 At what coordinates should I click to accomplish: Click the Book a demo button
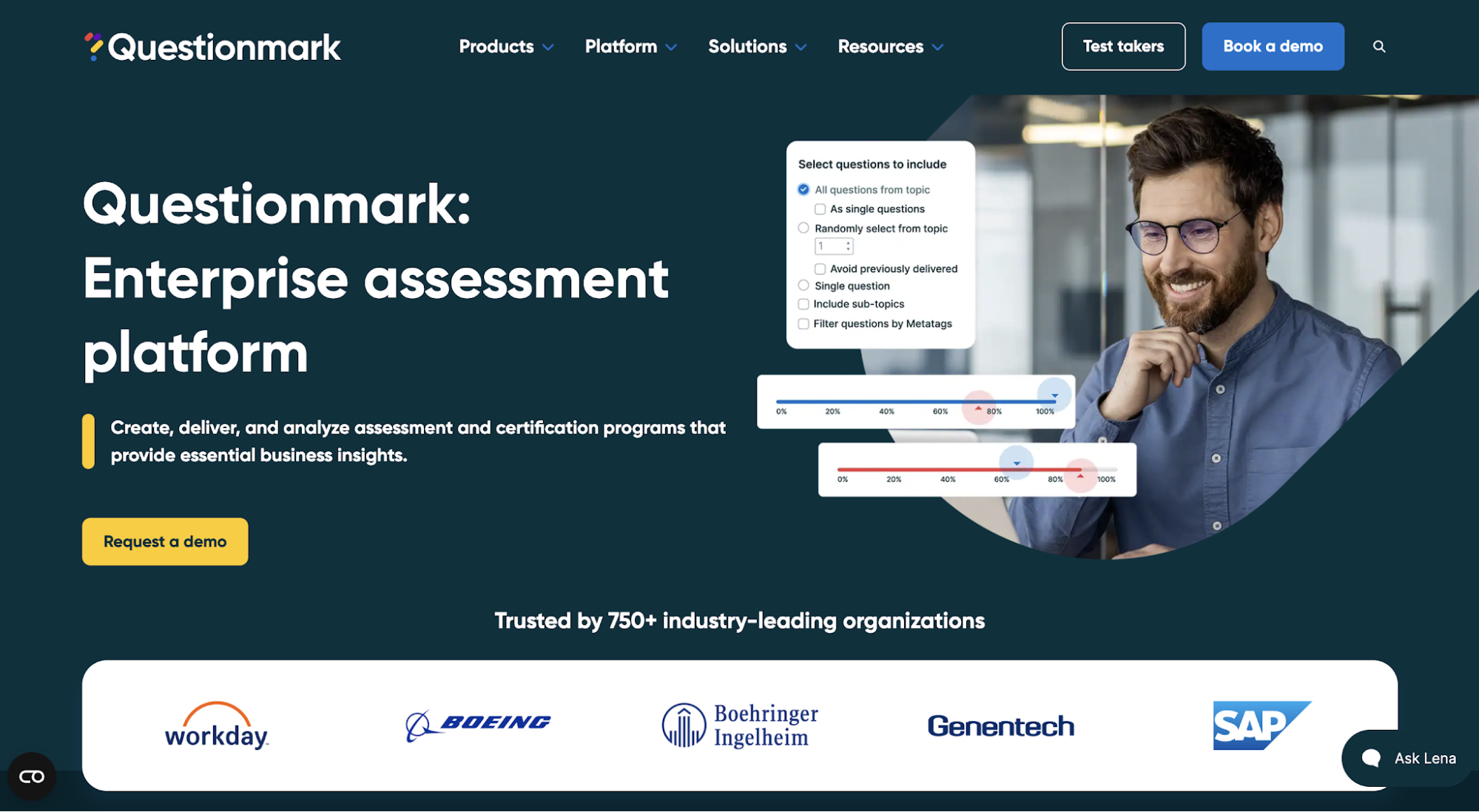[1273, 47]
